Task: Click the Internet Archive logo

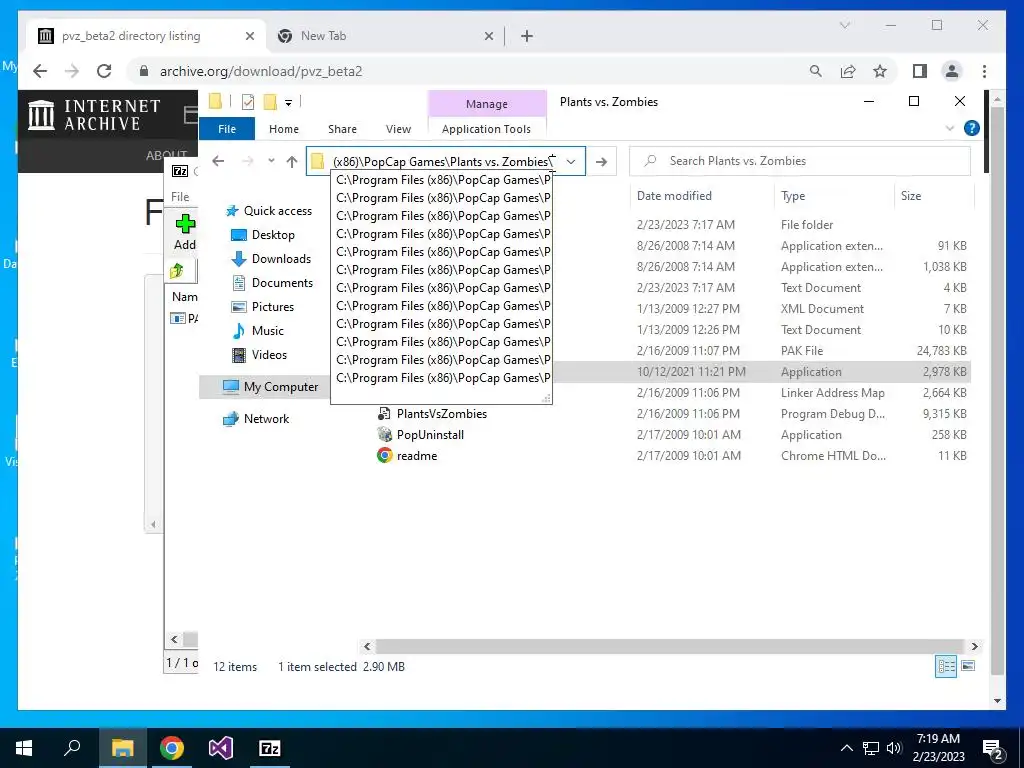Action: pyautogui.click(x=94, y=114)
